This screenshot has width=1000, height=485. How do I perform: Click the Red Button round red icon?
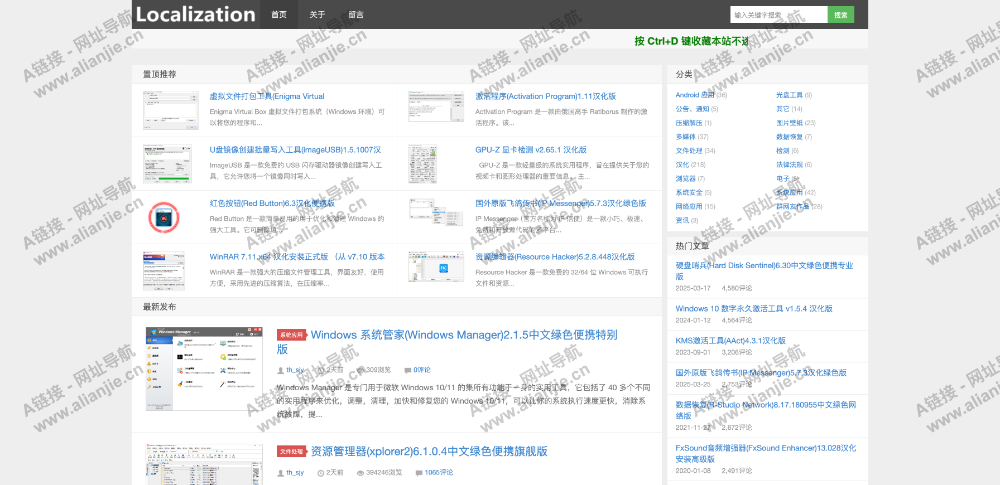click(x=164, y=217)
